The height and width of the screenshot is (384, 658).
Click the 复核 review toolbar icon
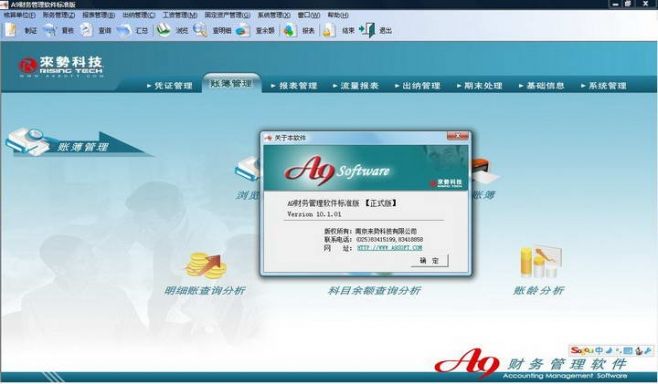tap(50, 30)
